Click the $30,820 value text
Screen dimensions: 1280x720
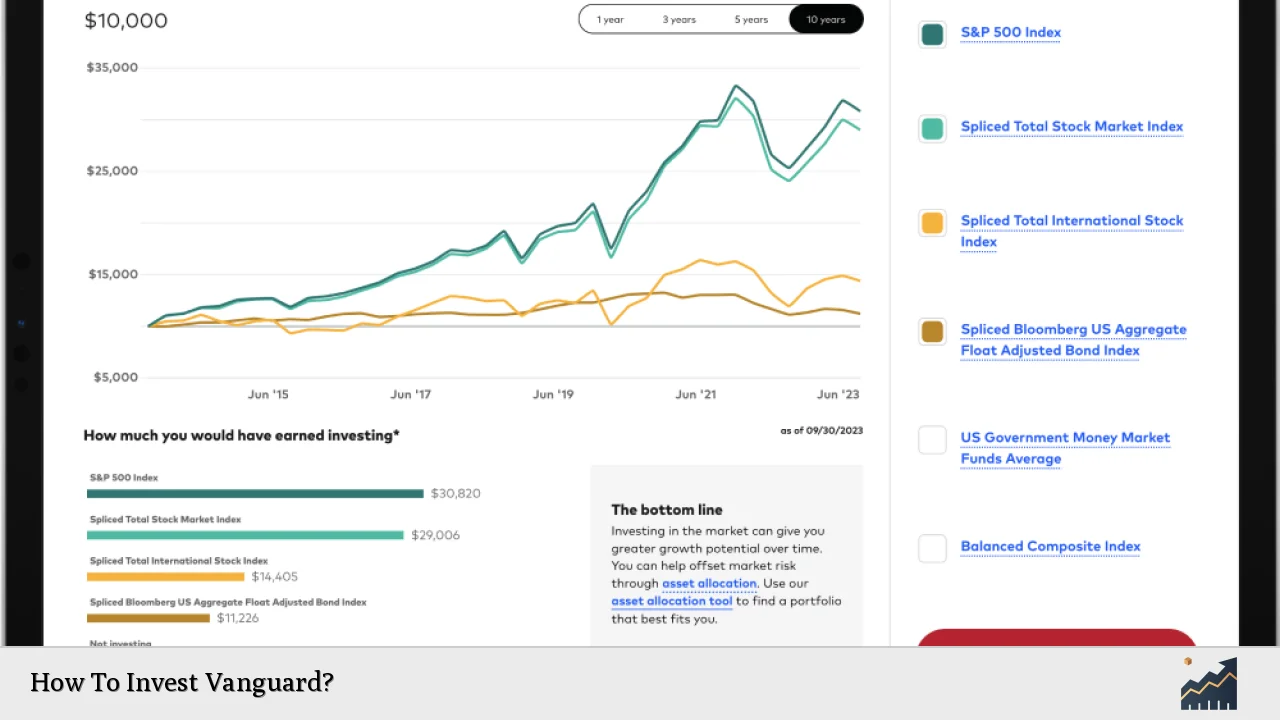pos(455,493)
